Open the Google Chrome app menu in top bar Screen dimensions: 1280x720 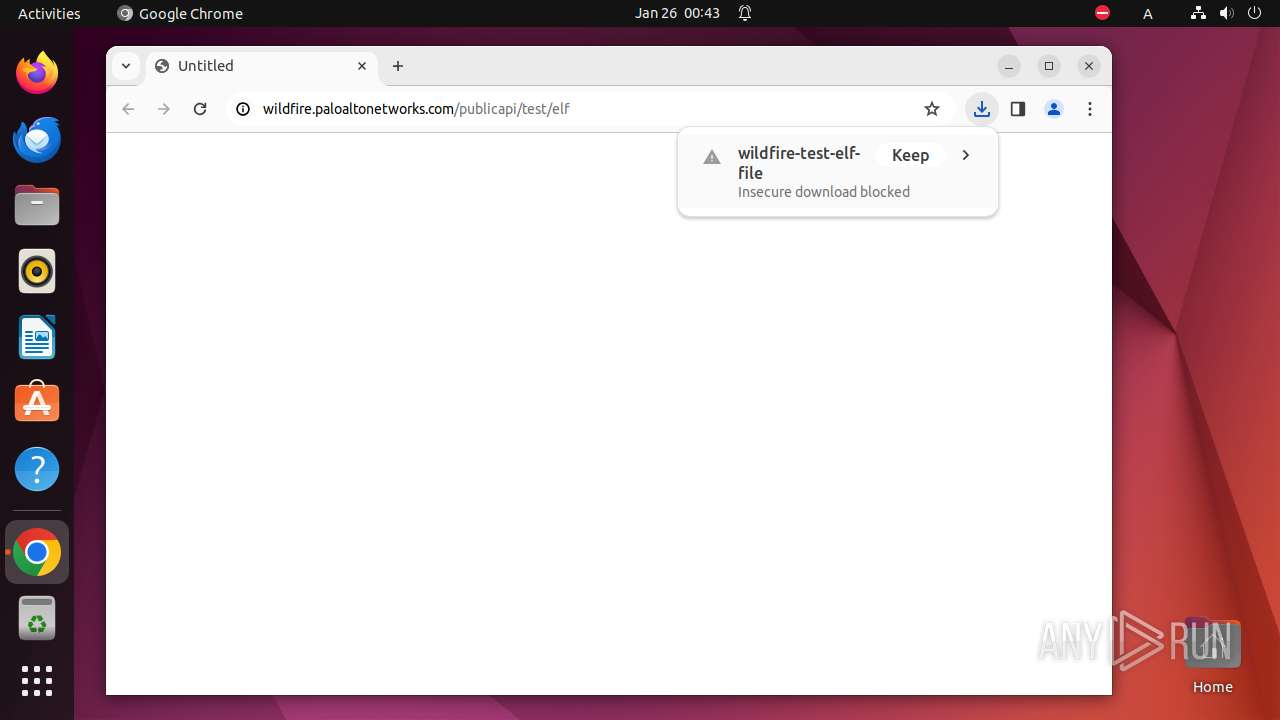tap(180, 13)
